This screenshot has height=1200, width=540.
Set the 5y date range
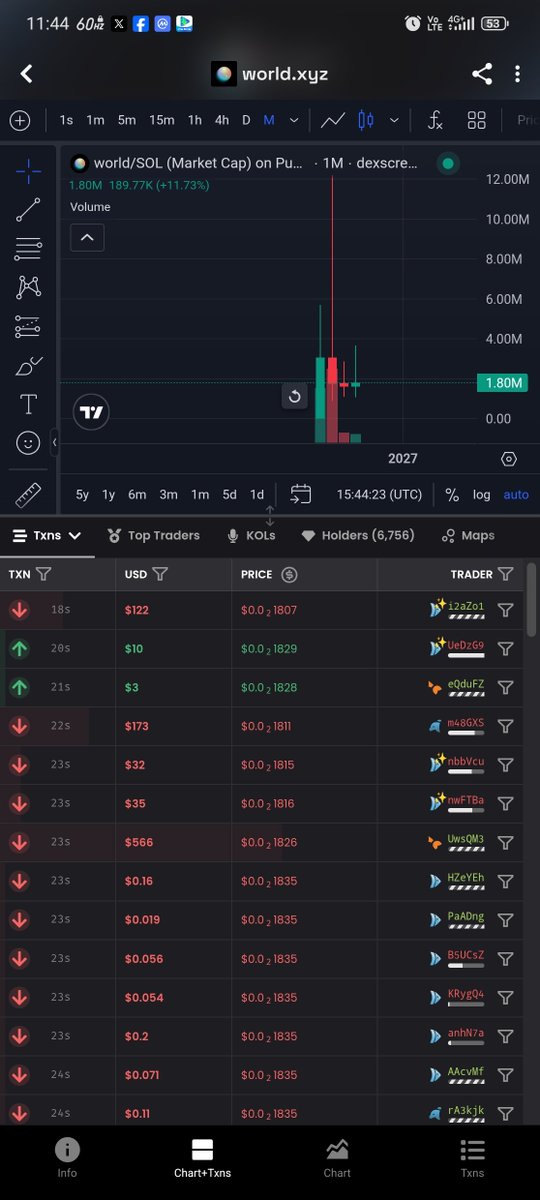coord(82,495)
